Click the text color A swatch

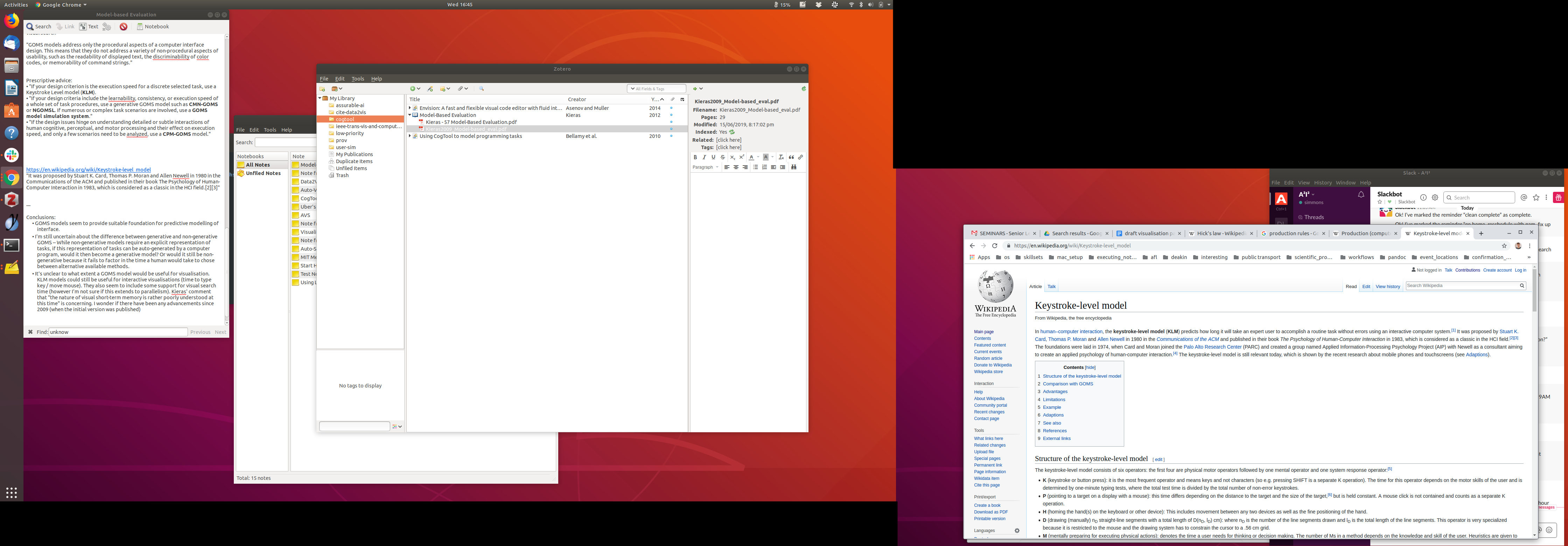[x=751, y=157]
